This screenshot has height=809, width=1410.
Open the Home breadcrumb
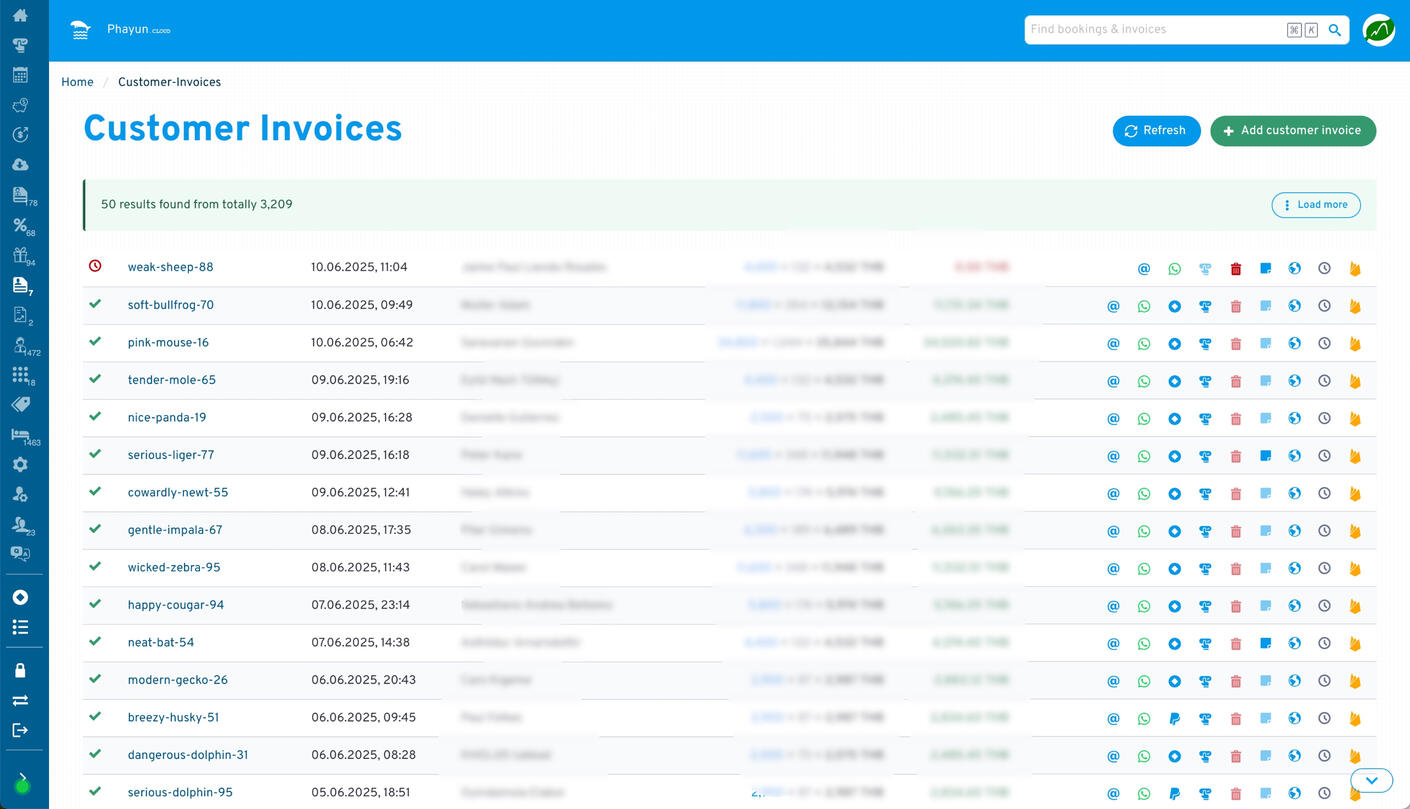[x=77, y=82]
